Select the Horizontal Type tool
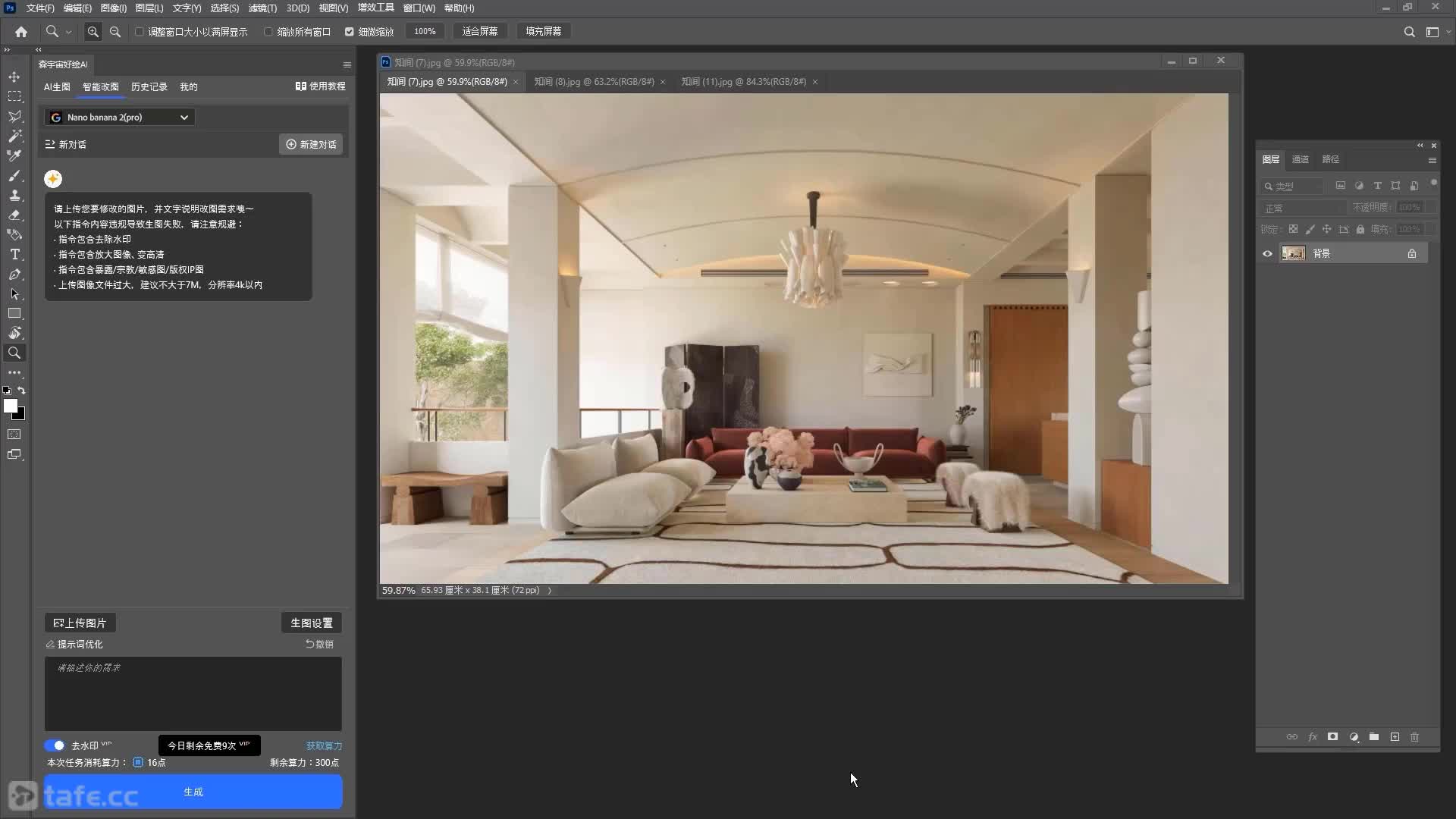1456x819 pixels. 14,254
